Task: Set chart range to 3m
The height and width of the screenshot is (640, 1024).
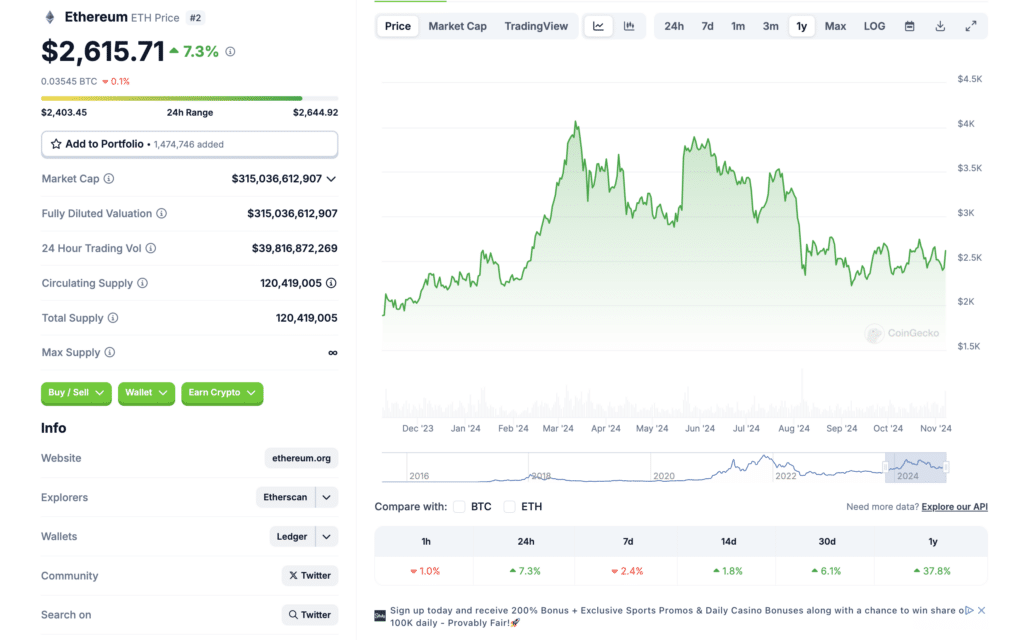Action: [771, 26]
